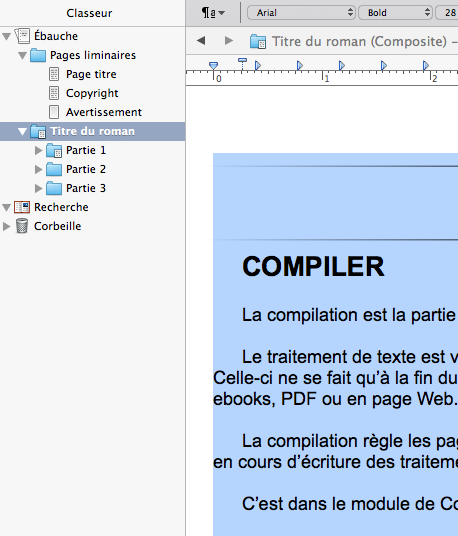Expand the Partie 3 folder

pos(38,188)
